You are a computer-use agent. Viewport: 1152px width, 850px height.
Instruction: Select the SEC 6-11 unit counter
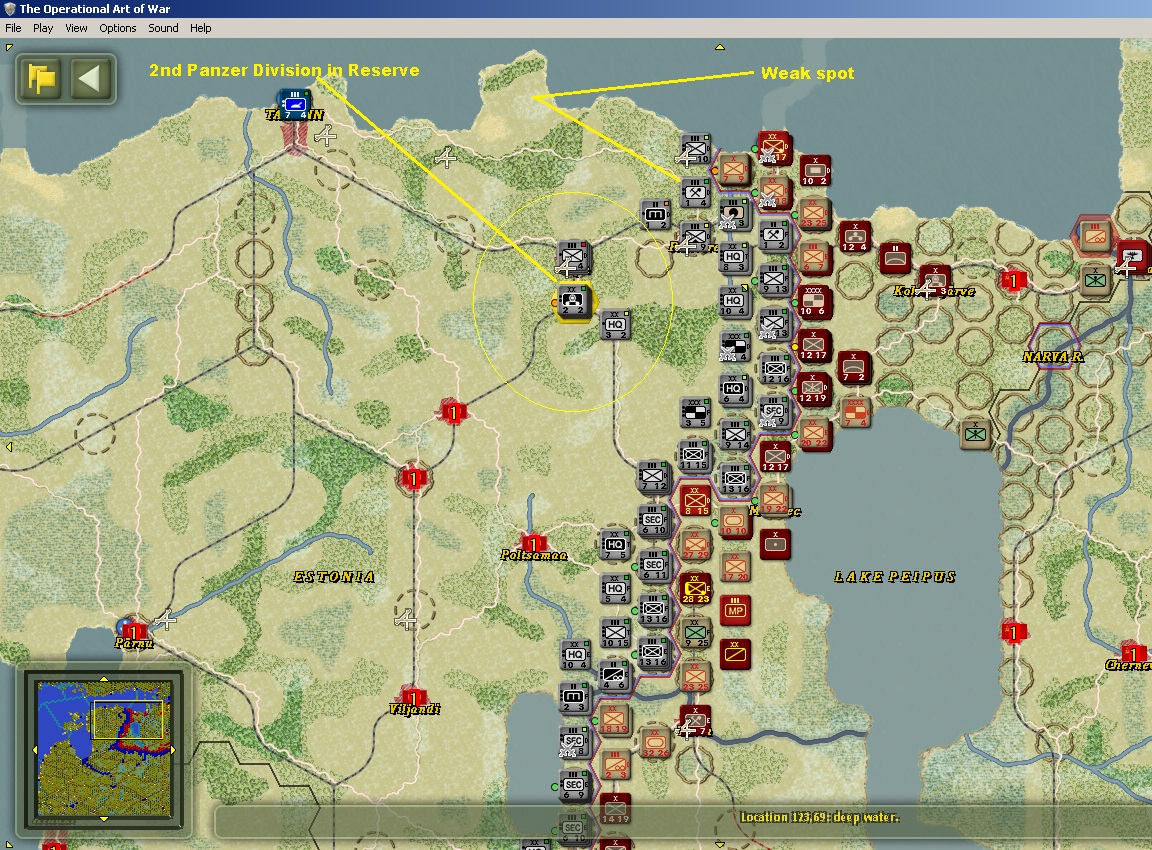[654, 565]
